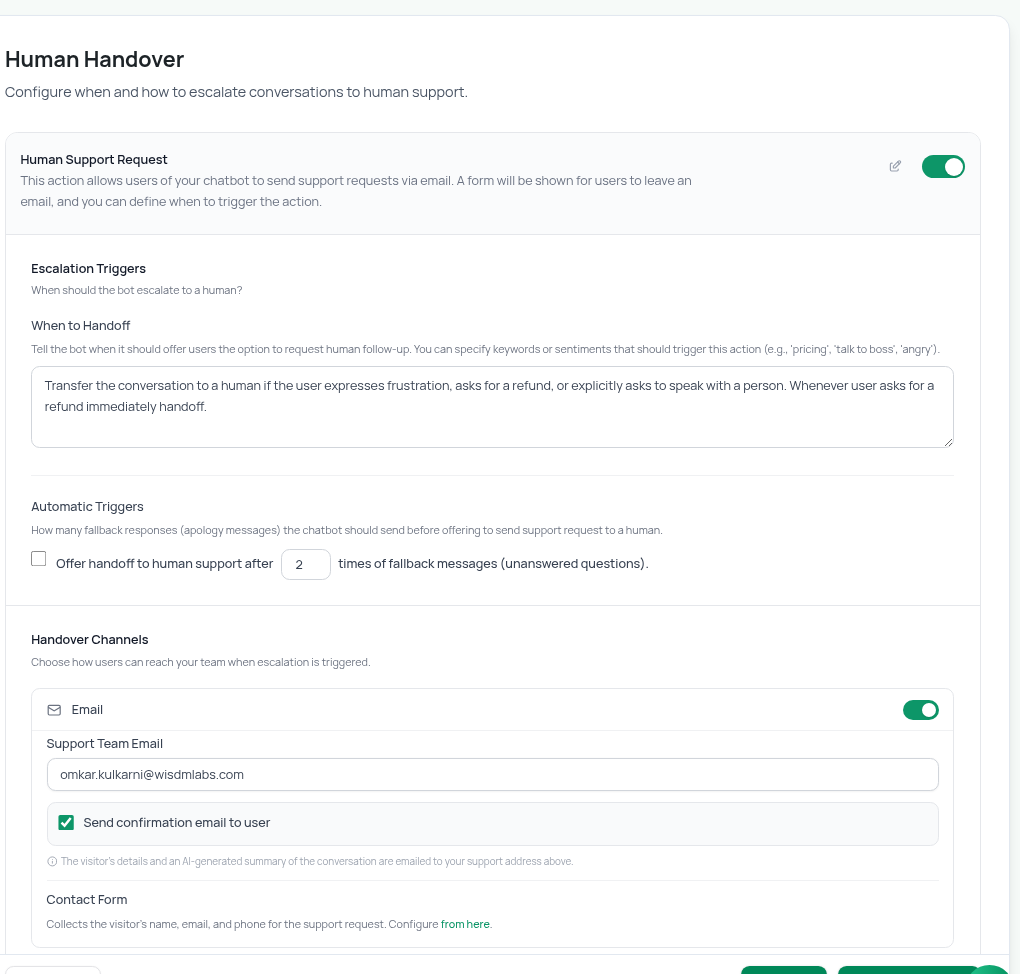Click the Handover Channels heading
The image size is (1020, 974).
90,640
